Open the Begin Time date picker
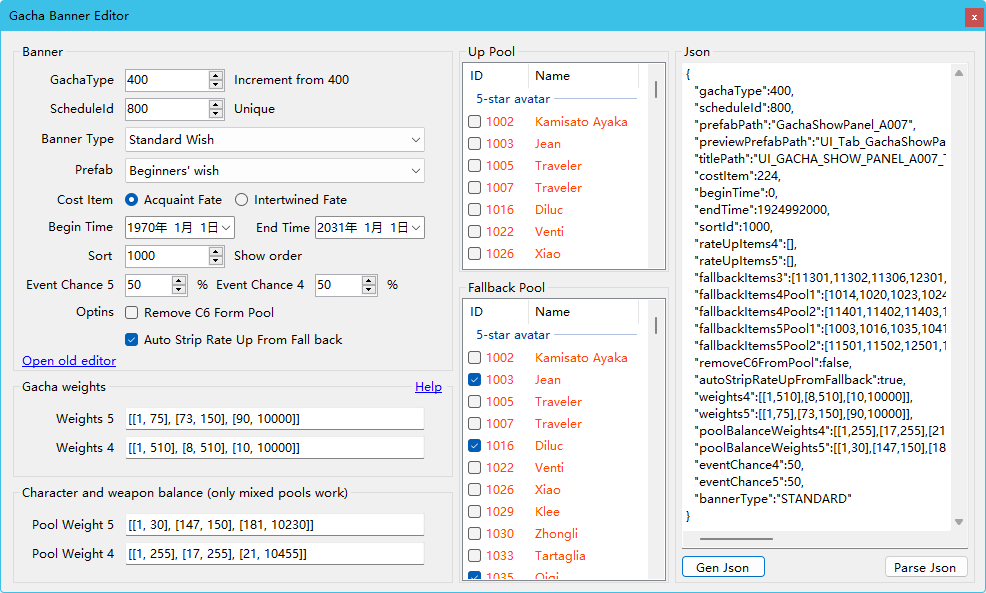This screenshot has height=593, width=986. (226, 228)
